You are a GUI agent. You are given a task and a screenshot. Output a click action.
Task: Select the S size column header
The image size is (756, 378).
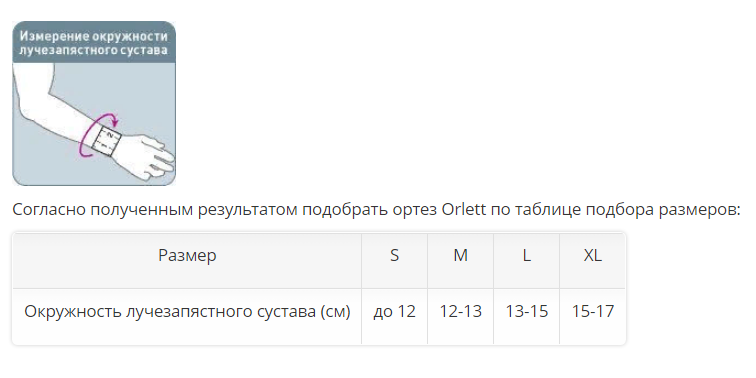click(394, 255)
